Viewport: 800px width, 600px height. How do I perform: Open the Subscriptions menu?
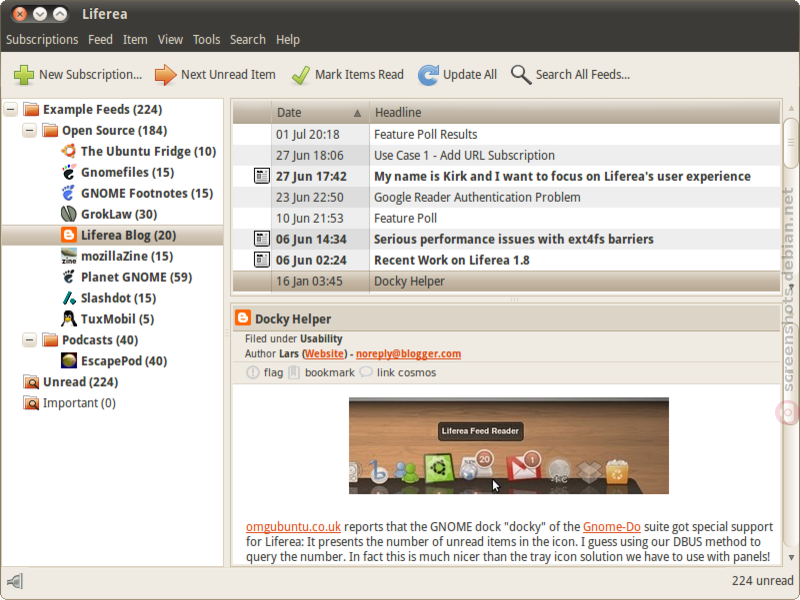coord(42,40)
